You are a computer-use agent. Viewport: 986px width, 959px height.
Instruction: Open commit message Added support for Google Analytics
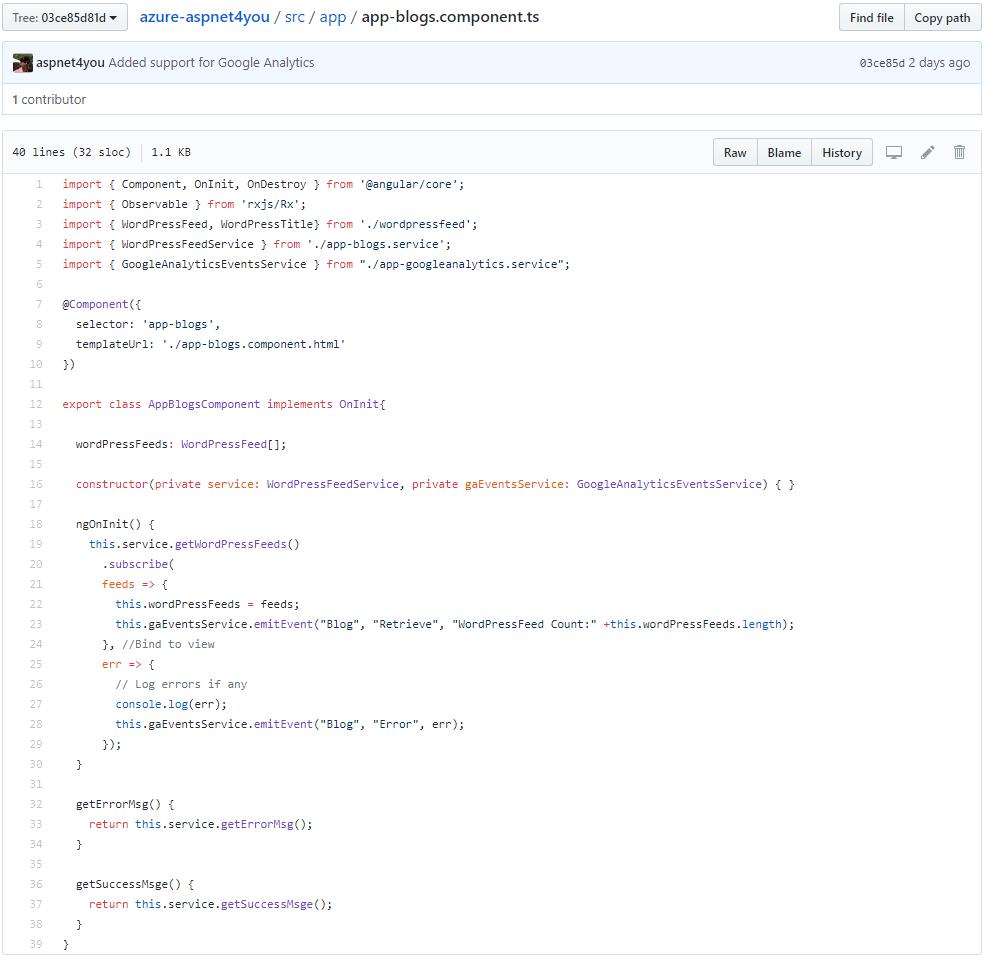coord(211,63)
